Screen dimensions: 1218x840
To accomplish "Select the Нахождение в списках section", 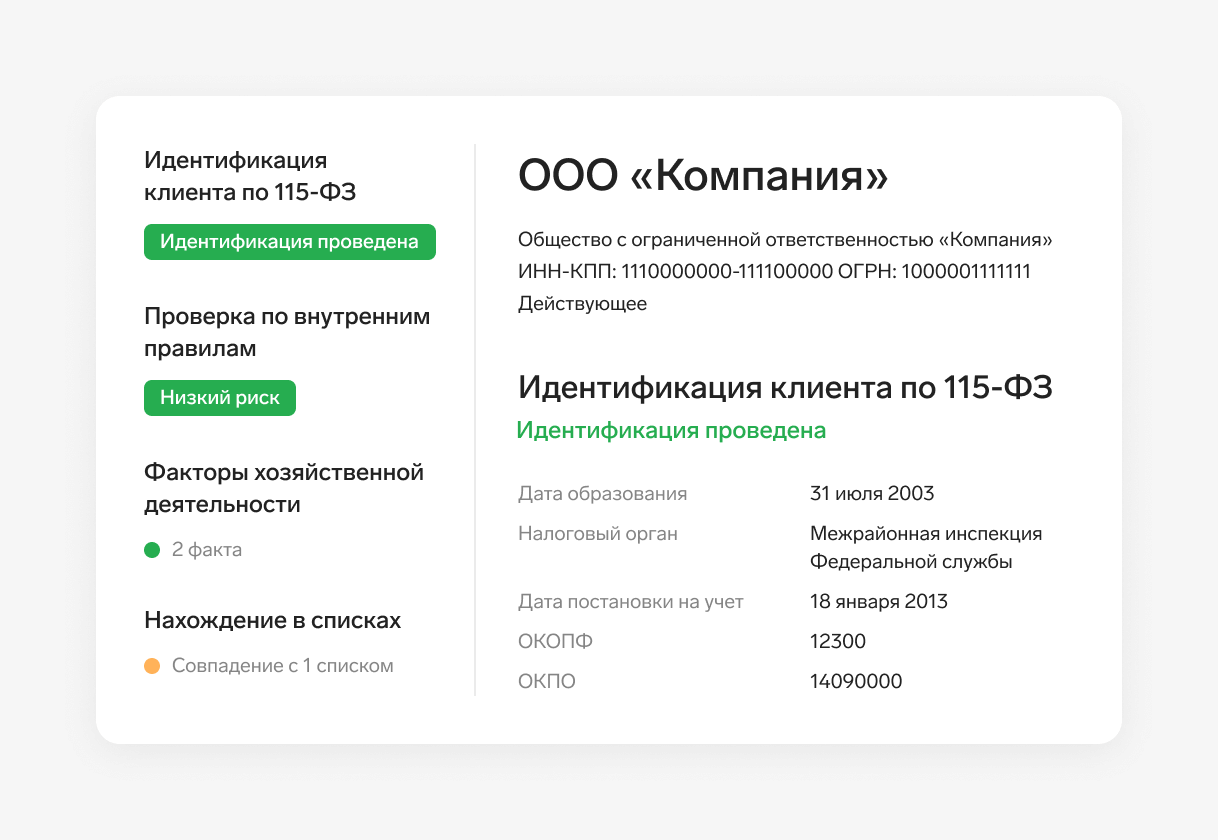I will [x=273, y=620].
